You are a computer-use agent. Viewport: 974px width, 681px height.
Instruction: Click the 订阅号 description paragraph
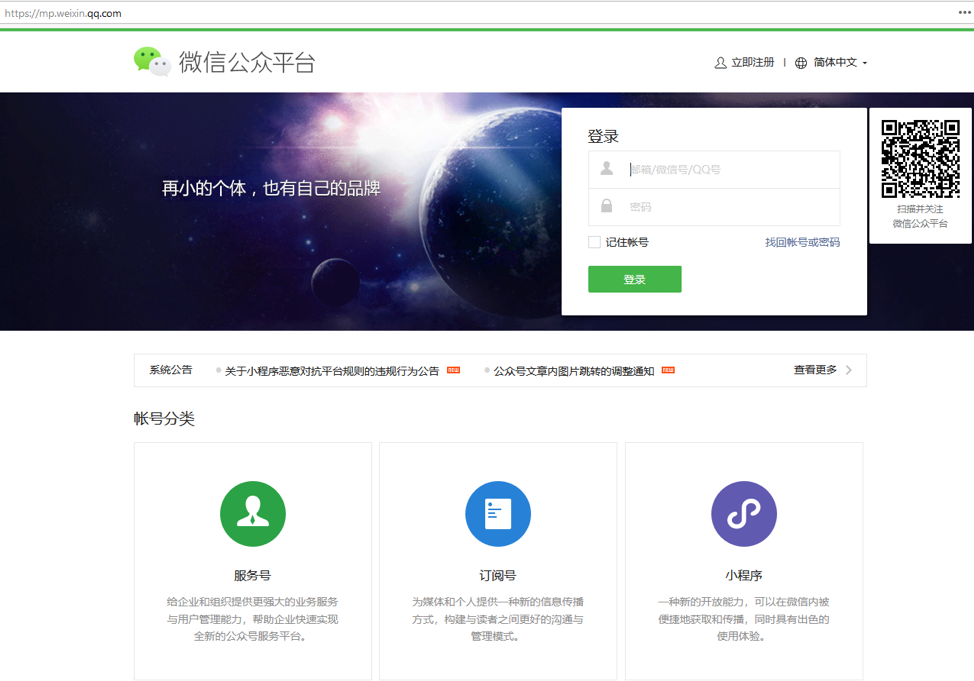coord(498,619)
